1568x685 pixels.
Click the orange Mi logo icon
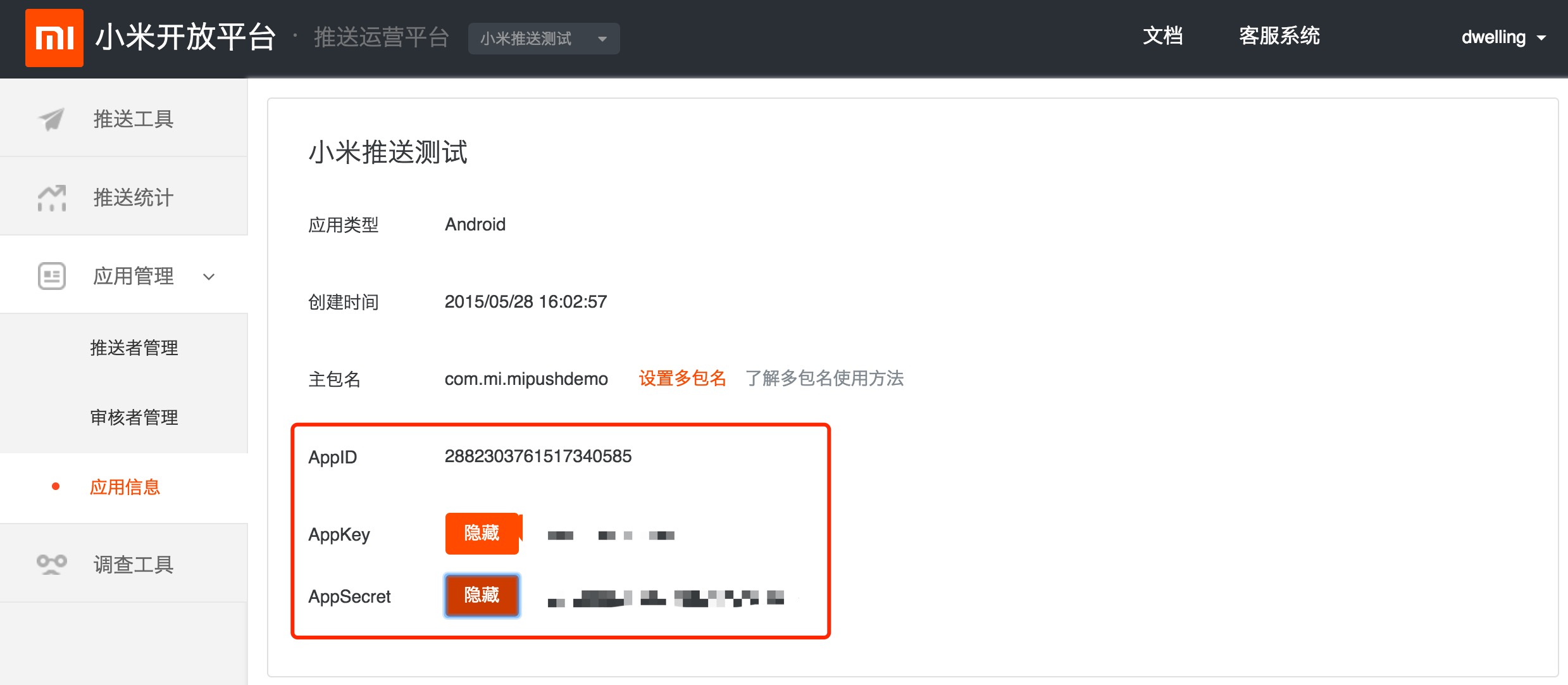pos(54,38)
